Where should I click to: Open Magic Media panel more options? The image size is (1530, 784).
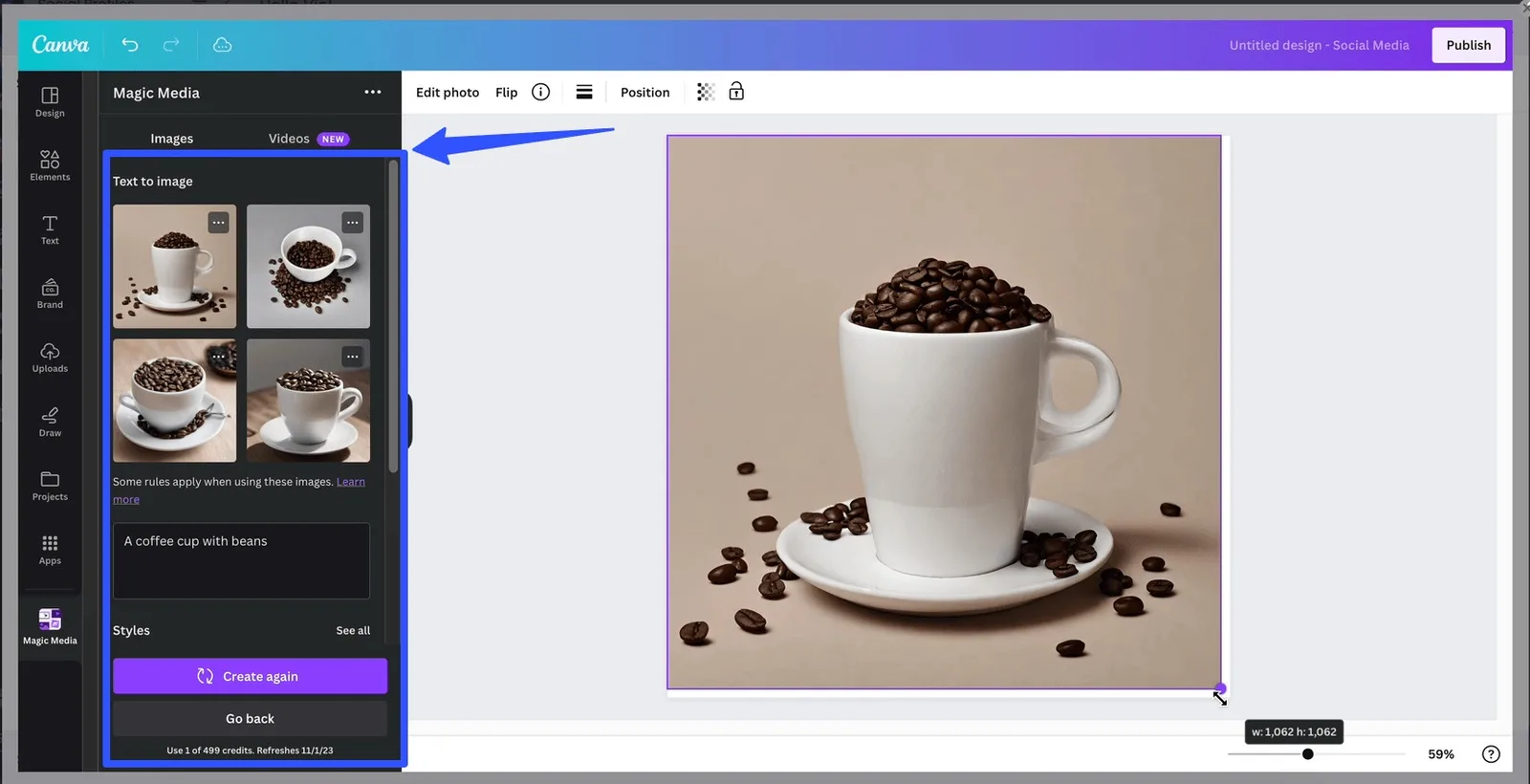tap(373, 92)
